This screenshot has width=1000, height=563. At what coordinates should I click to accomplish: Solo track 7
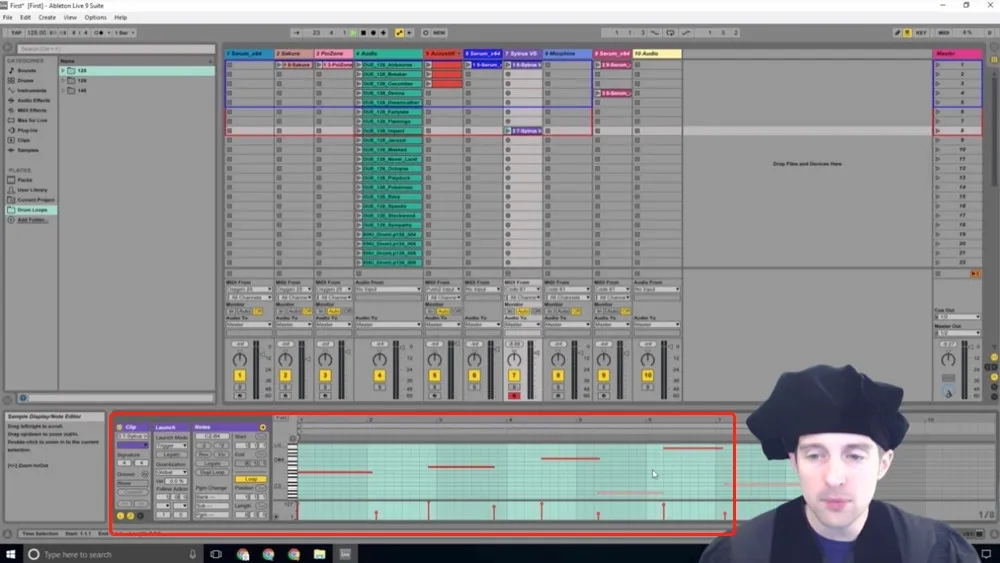click(x=514, y=387)
